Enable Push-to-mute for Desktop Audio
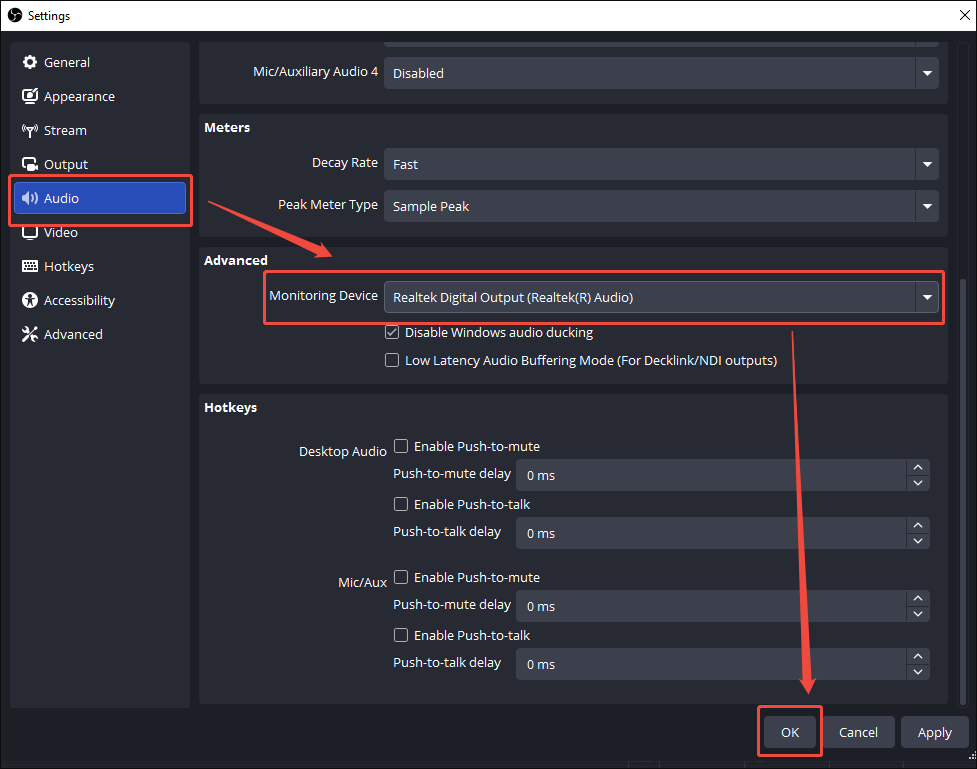Viewport: 977px width, 769px height. [x=401, y=445]
